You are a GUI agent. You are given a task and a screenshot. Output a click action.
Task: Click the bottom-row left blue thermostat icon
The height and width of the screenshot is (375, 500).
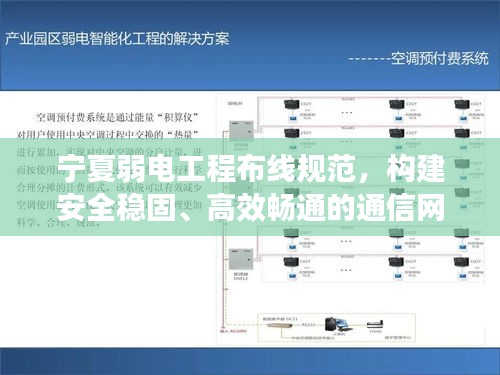[x=293, y=276]
